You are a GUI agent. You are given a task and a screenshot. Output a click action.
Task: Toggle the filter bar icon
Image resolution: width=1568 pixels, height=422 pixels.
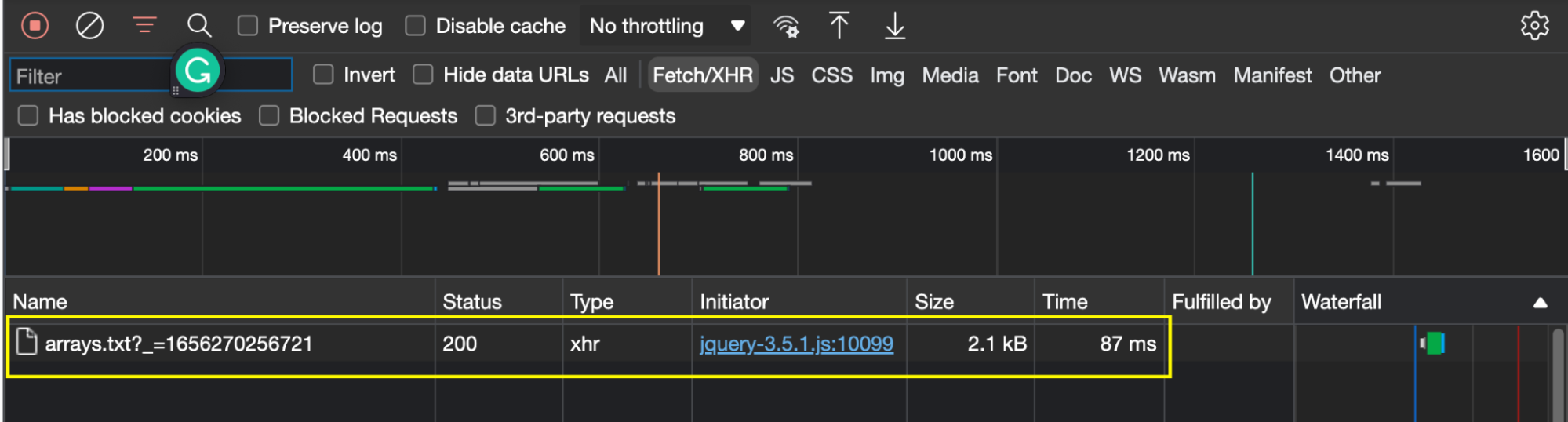(x=144, y=26)
